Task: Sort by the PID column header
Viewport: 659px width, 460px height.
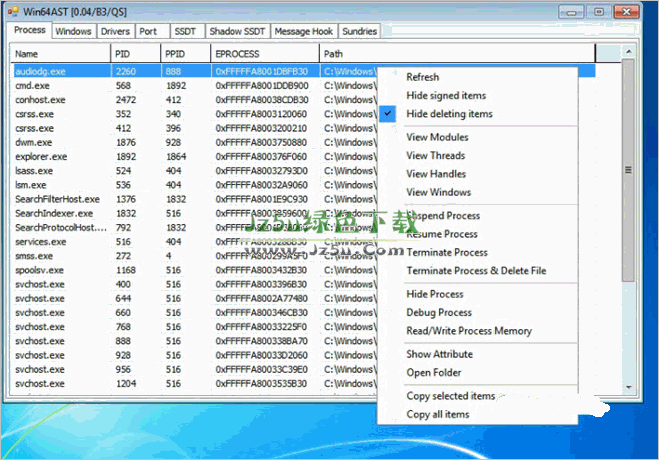Action: [x=136, y=54]
